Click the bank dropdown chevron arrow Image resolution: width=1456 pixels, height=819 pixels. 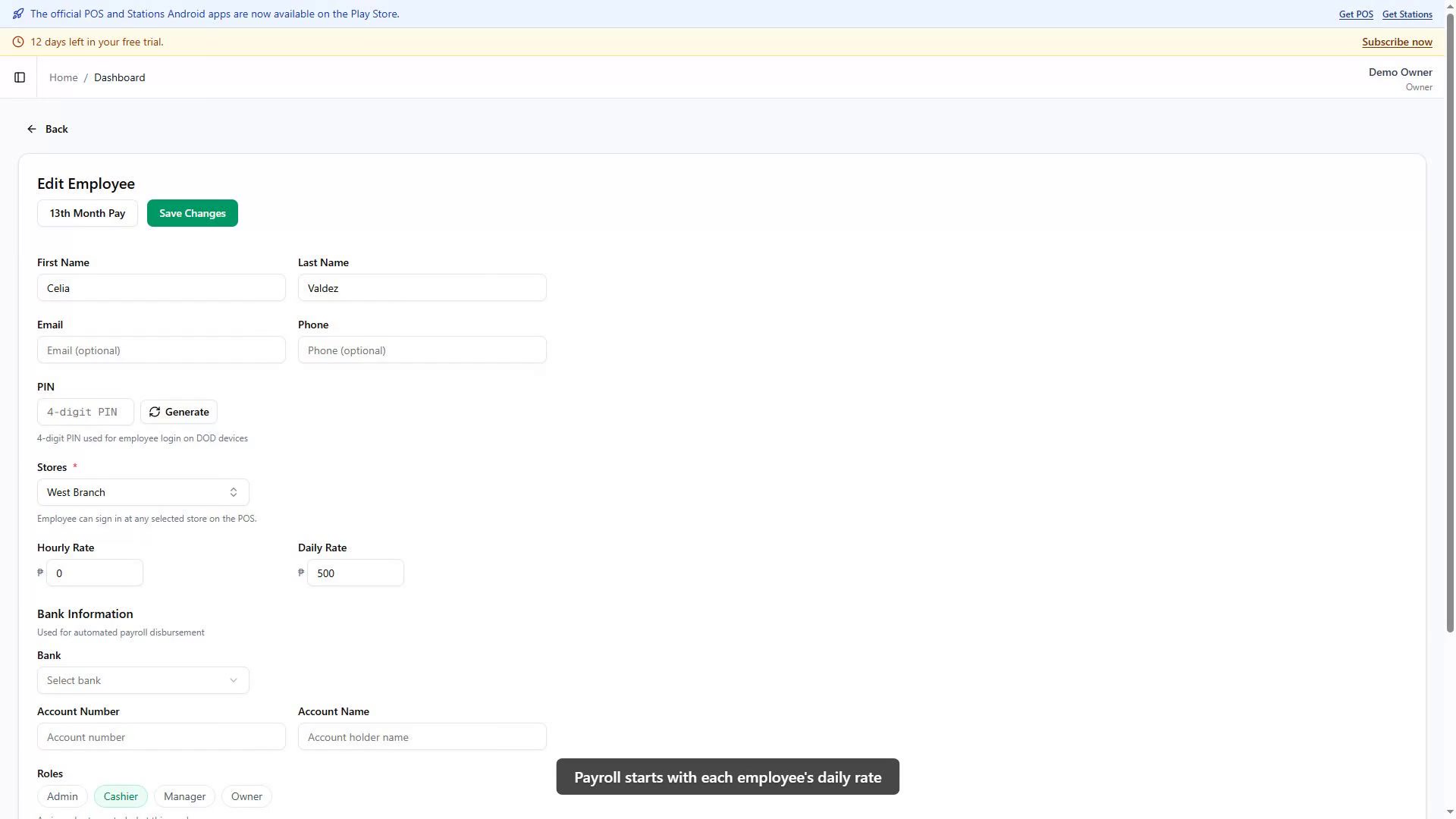(x=234, y=680)
